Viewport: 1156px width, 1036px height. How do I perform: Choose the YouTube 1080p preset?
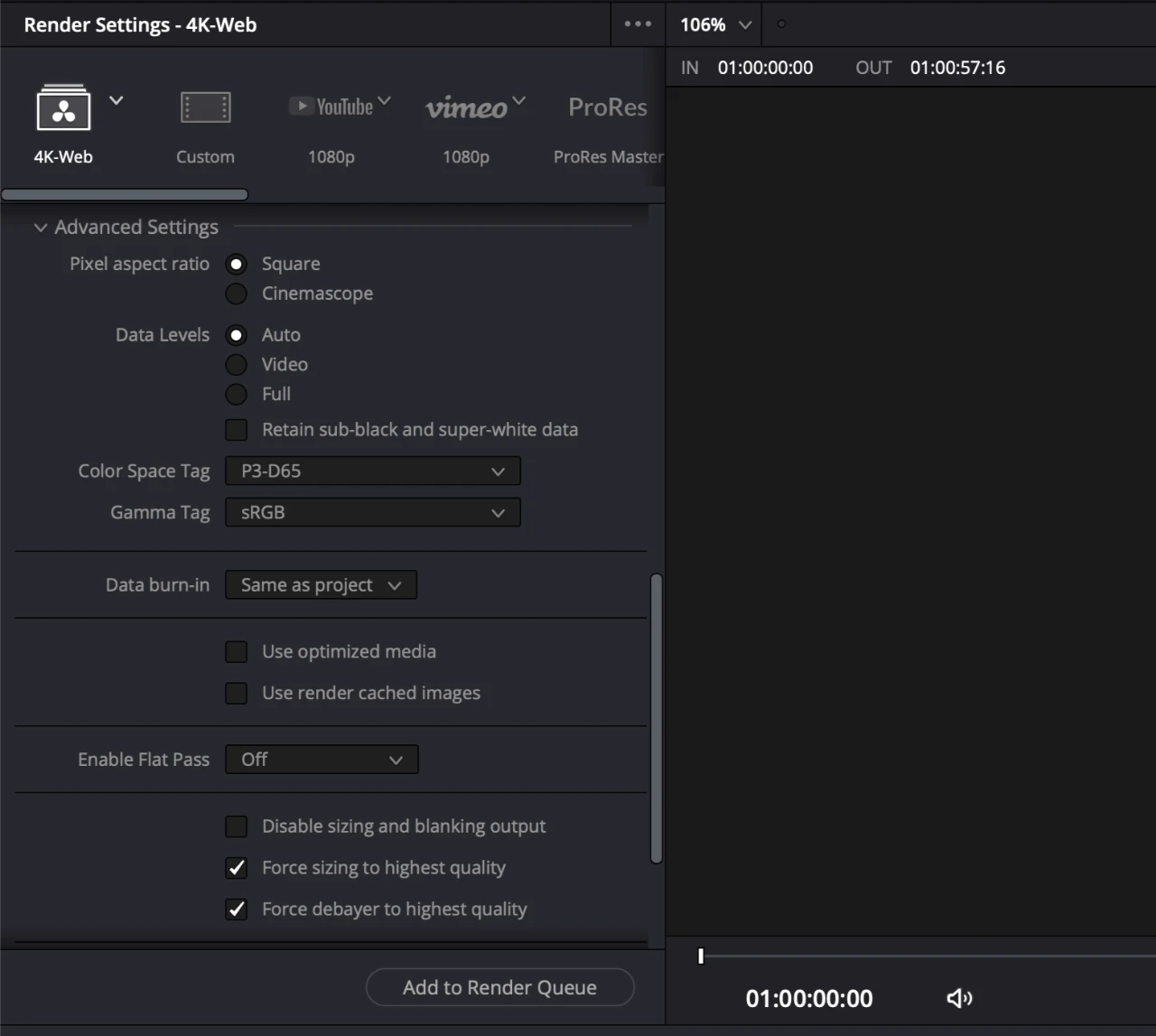[331, 106]
